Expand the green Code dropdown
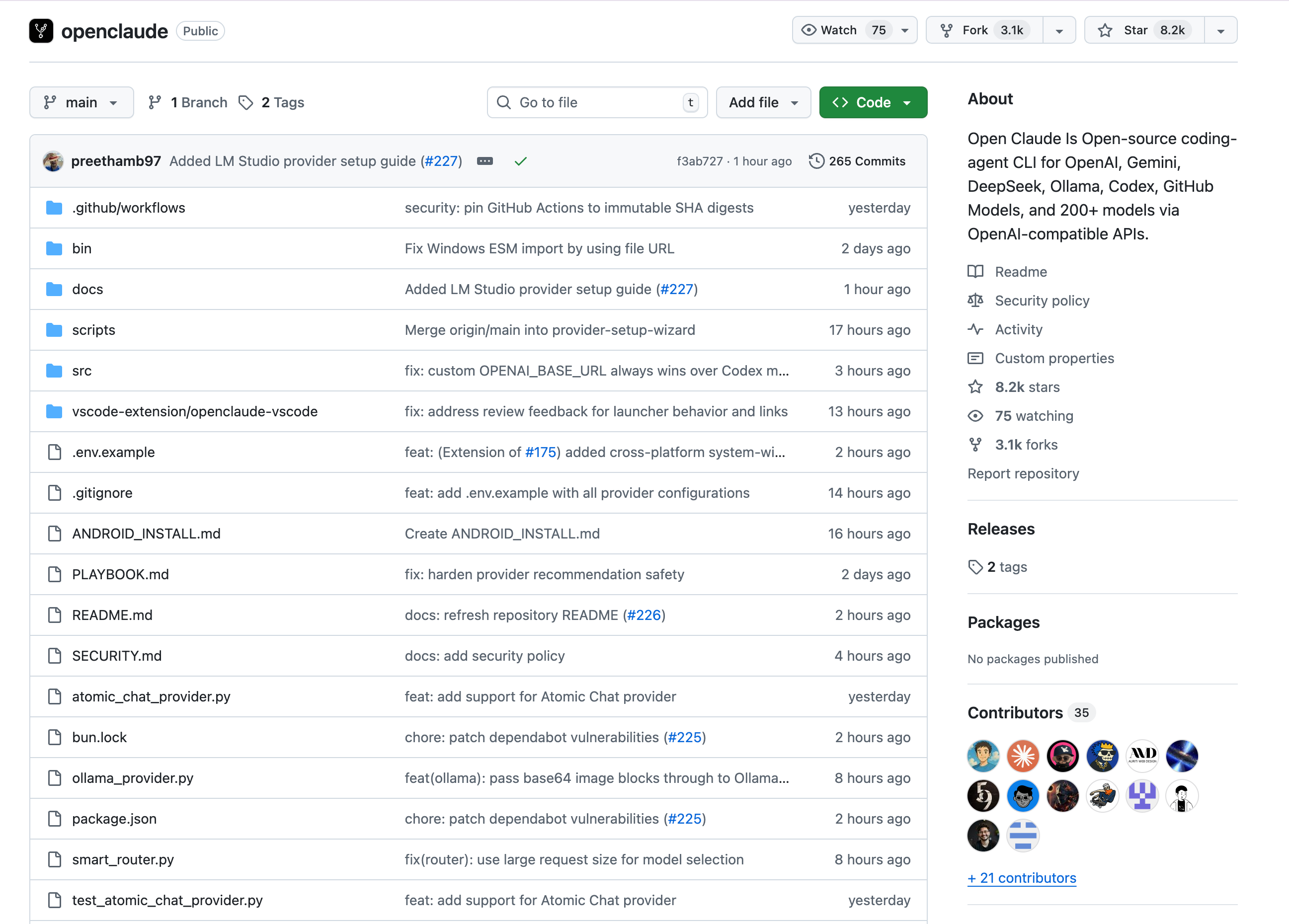The width and height of the screenshot is (1289, 924). coord(873,102)
